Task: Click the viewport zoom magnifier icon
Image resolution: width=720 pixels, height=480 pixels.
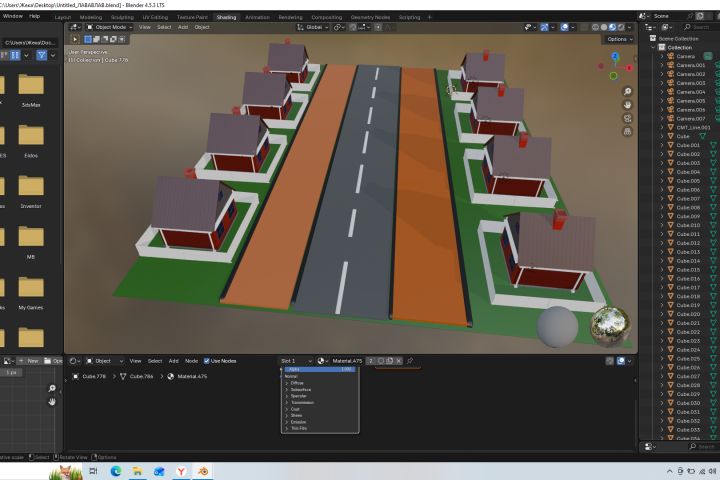Action: click(627, 91)
